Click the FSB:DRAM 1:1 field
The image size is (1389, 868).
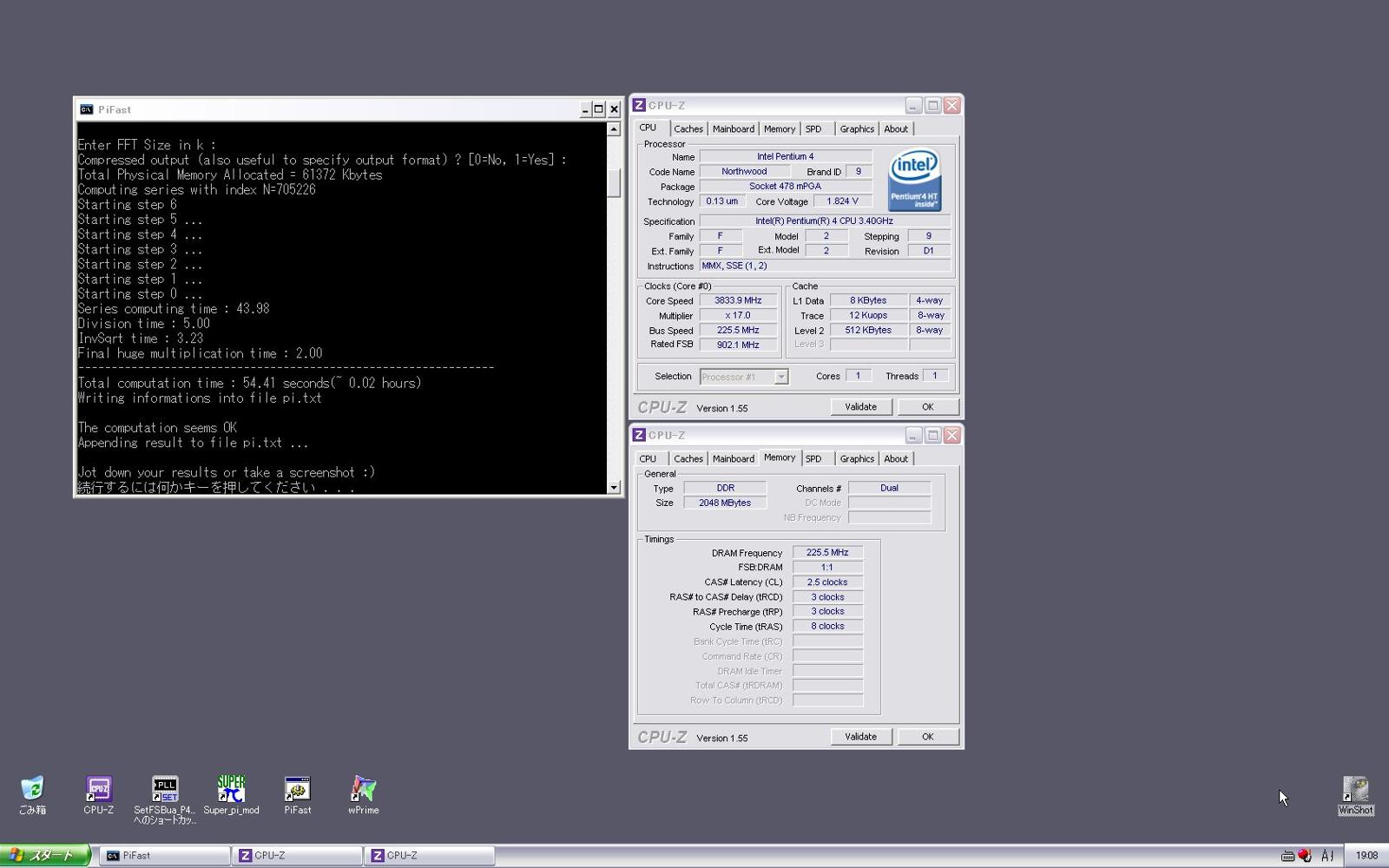point(827,567)
